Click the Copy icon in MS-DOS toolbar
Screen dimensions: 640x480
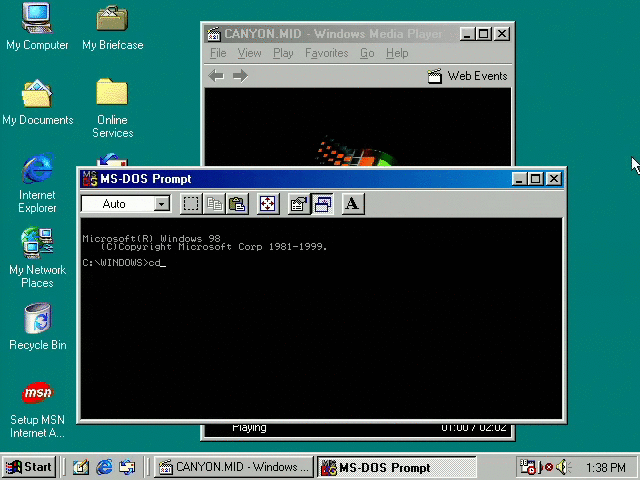pos(214,204)
